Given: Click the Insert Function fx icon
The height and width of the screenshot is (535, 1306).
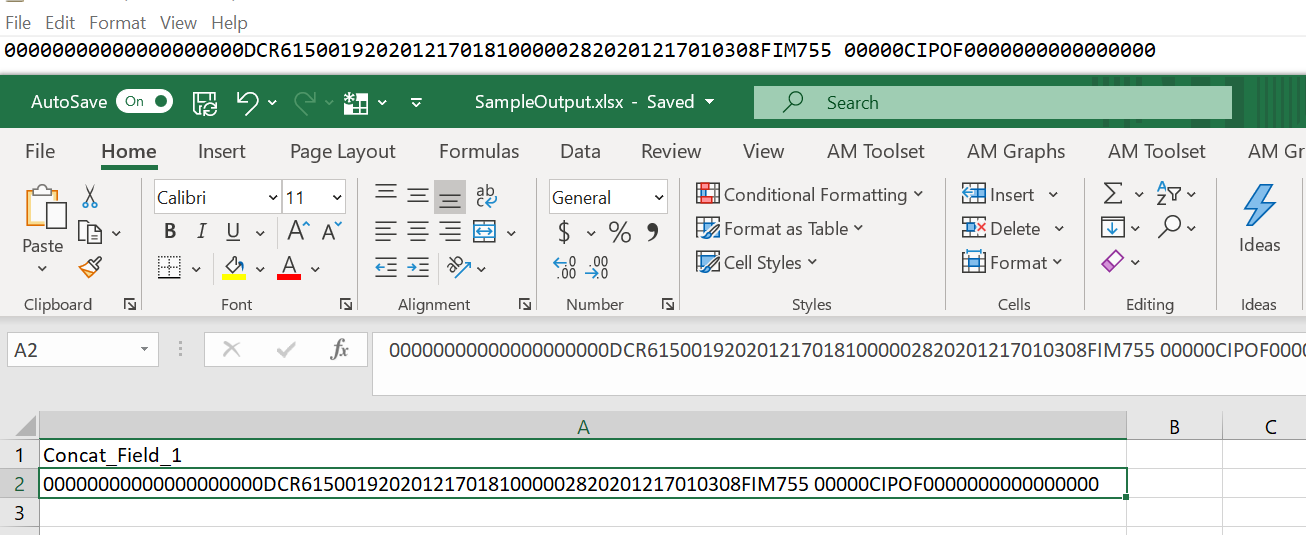Looking at the screenshot, I should tap(339, 350).
